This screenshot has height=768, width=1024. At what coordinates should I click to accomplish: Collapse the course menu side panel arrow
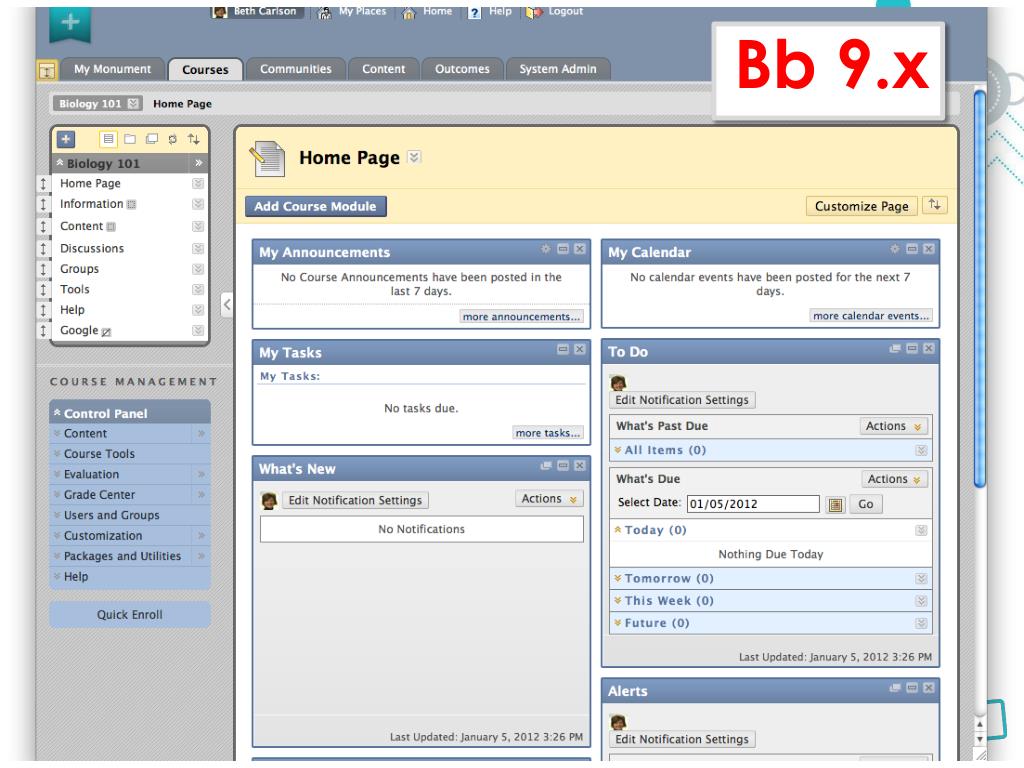pos(227,304)
